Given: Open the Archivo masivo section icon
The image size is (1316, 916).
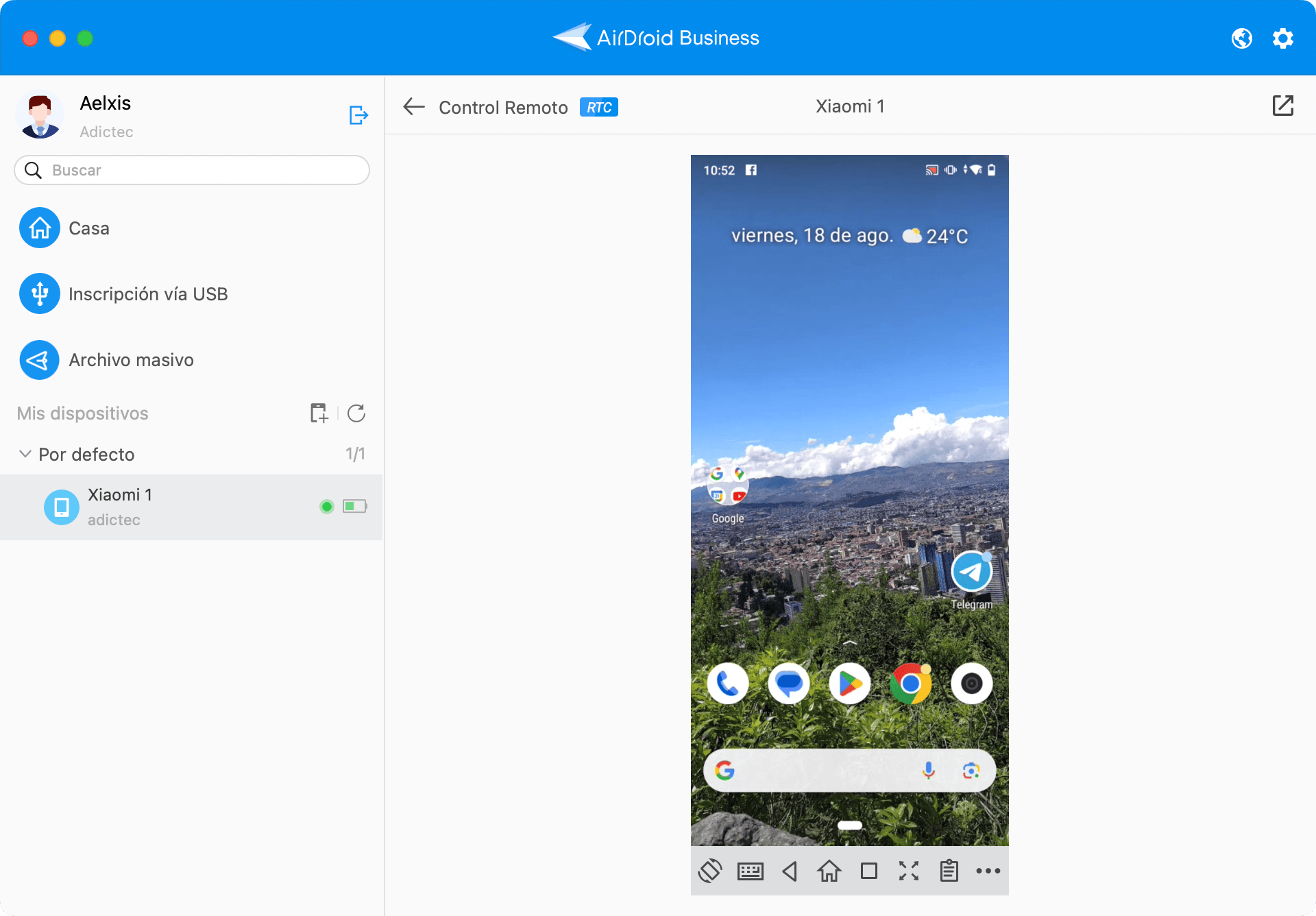Looking at the screenshot, I should [x=39, y=359].
